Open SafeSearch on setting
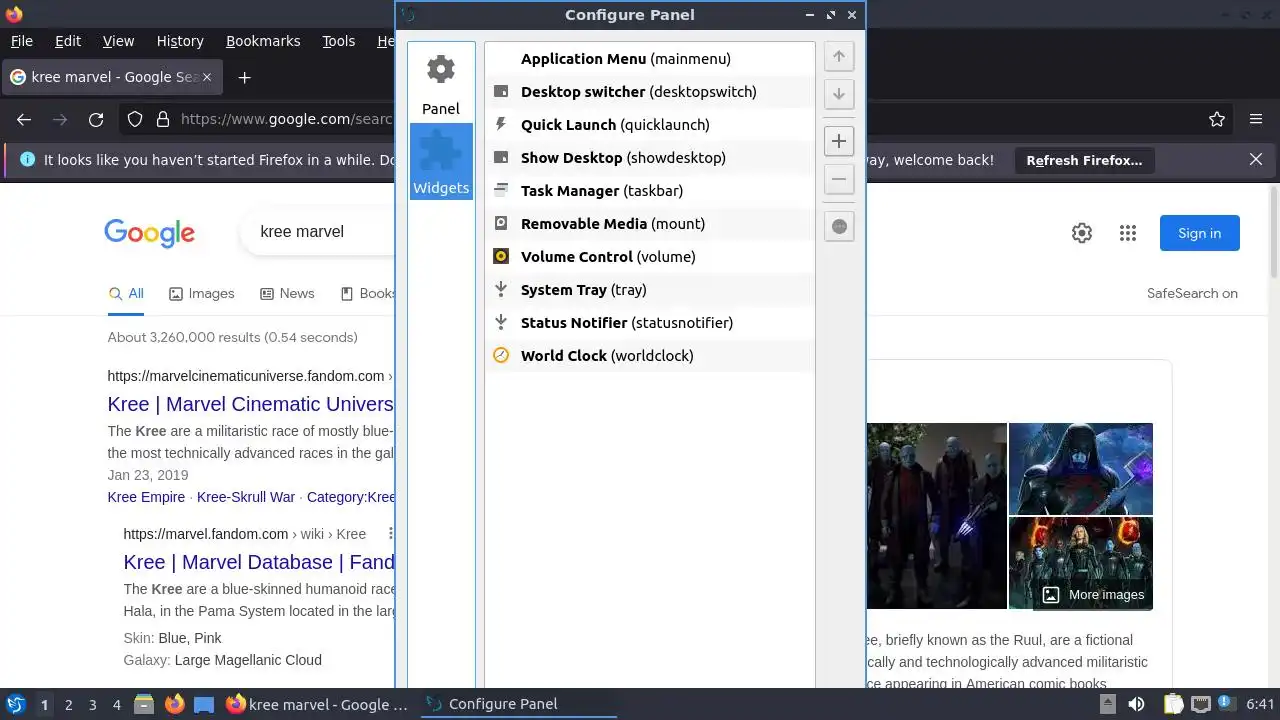This screenshot has width=1280, height=720. (x=1192, y=293)
